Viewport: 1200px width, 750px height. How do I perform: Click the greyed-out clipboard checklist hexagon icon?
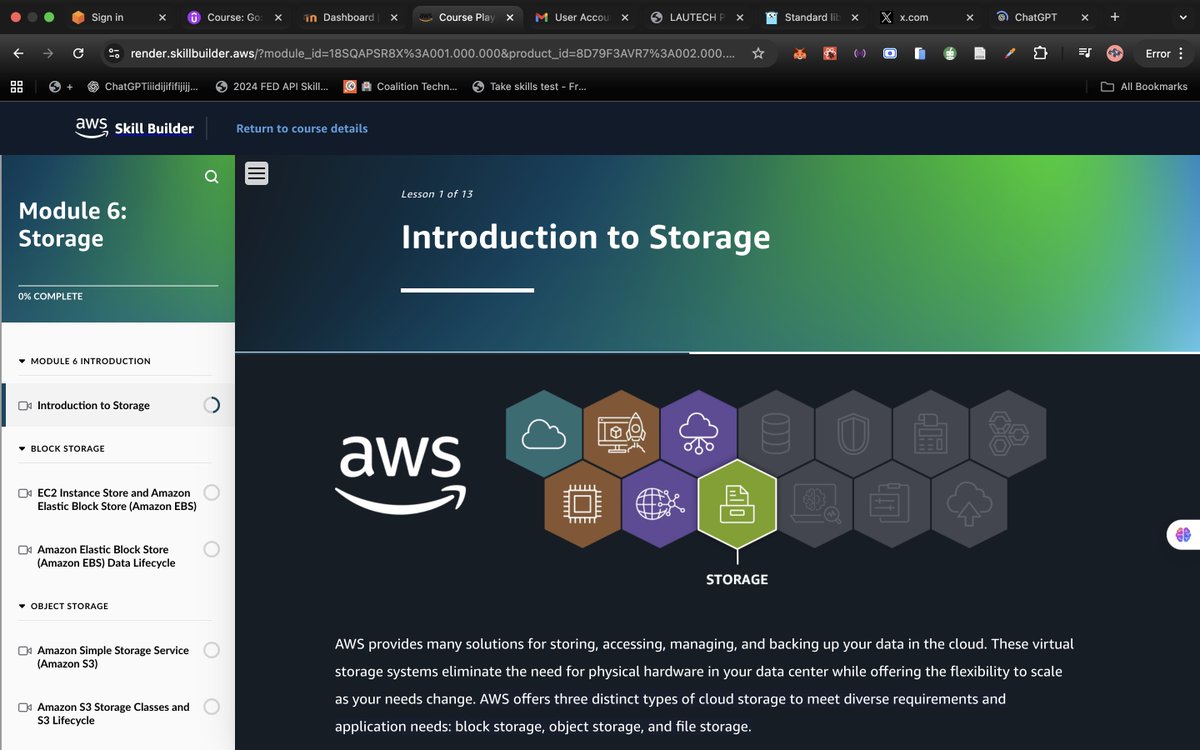point(892,503)
